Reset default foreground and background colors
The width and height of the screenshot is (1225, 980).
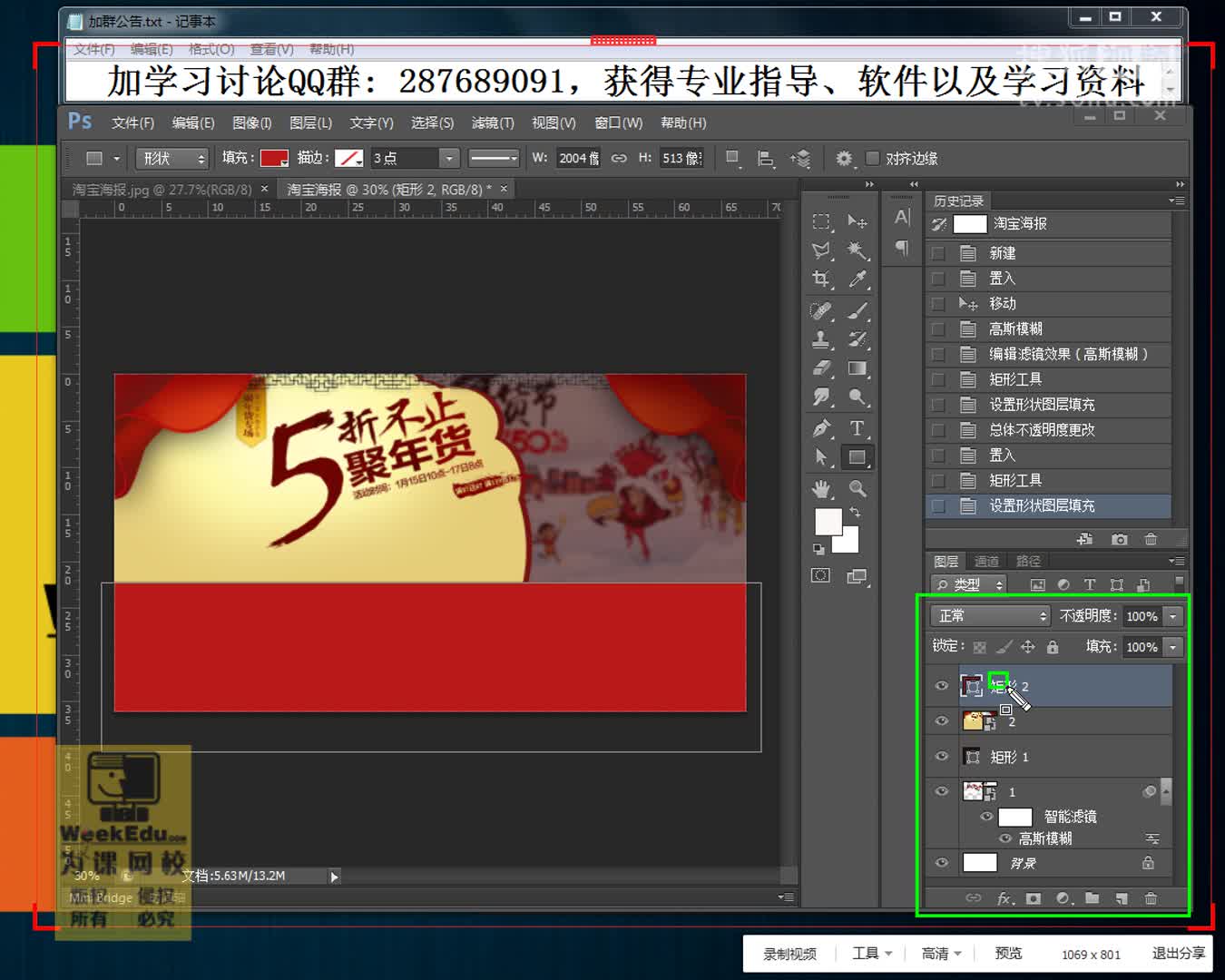(818, 549)
